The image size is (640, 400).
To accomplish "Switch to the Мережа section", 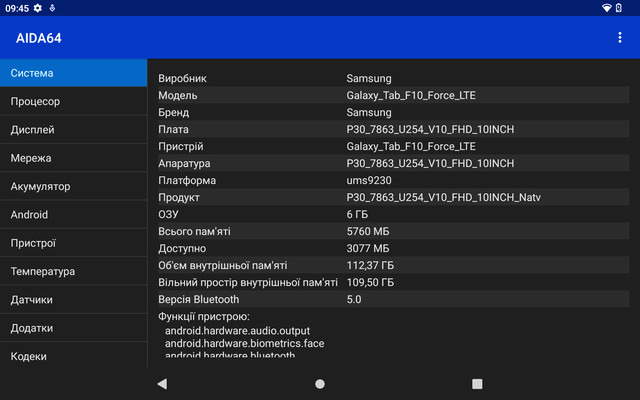I will coord(73,158).
